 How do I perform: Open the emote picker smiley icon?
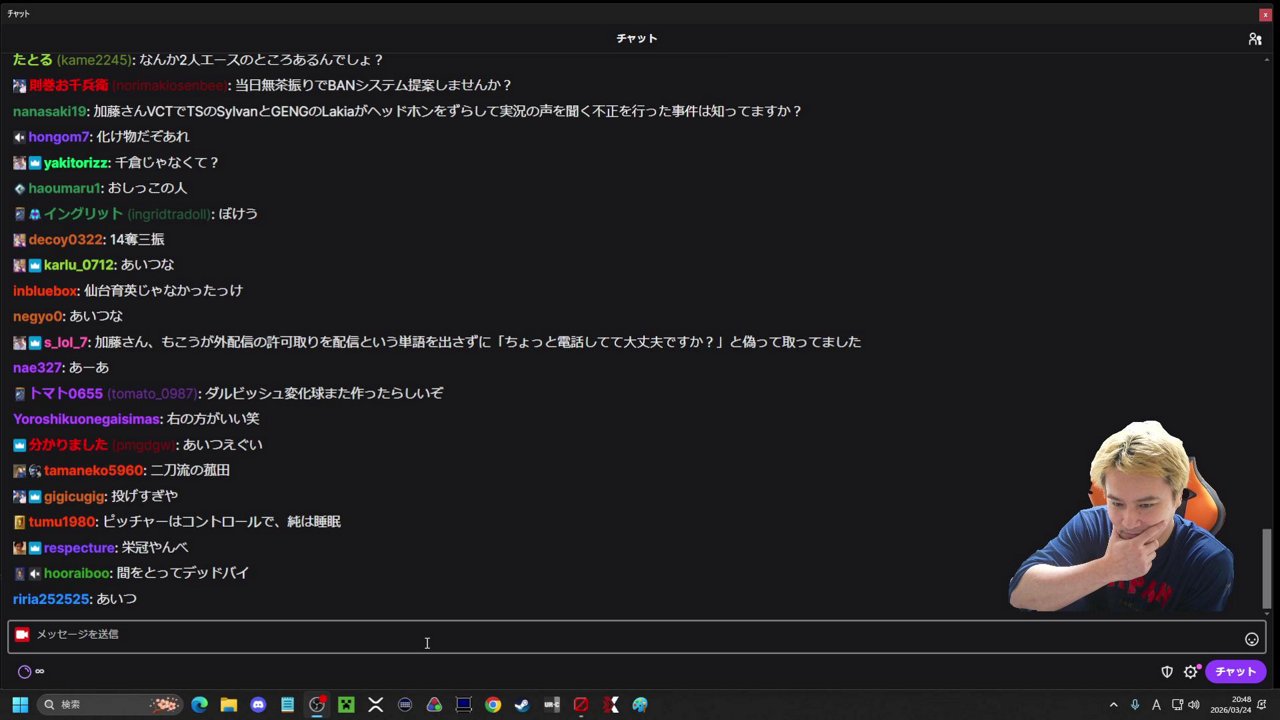click(1252, 638)
